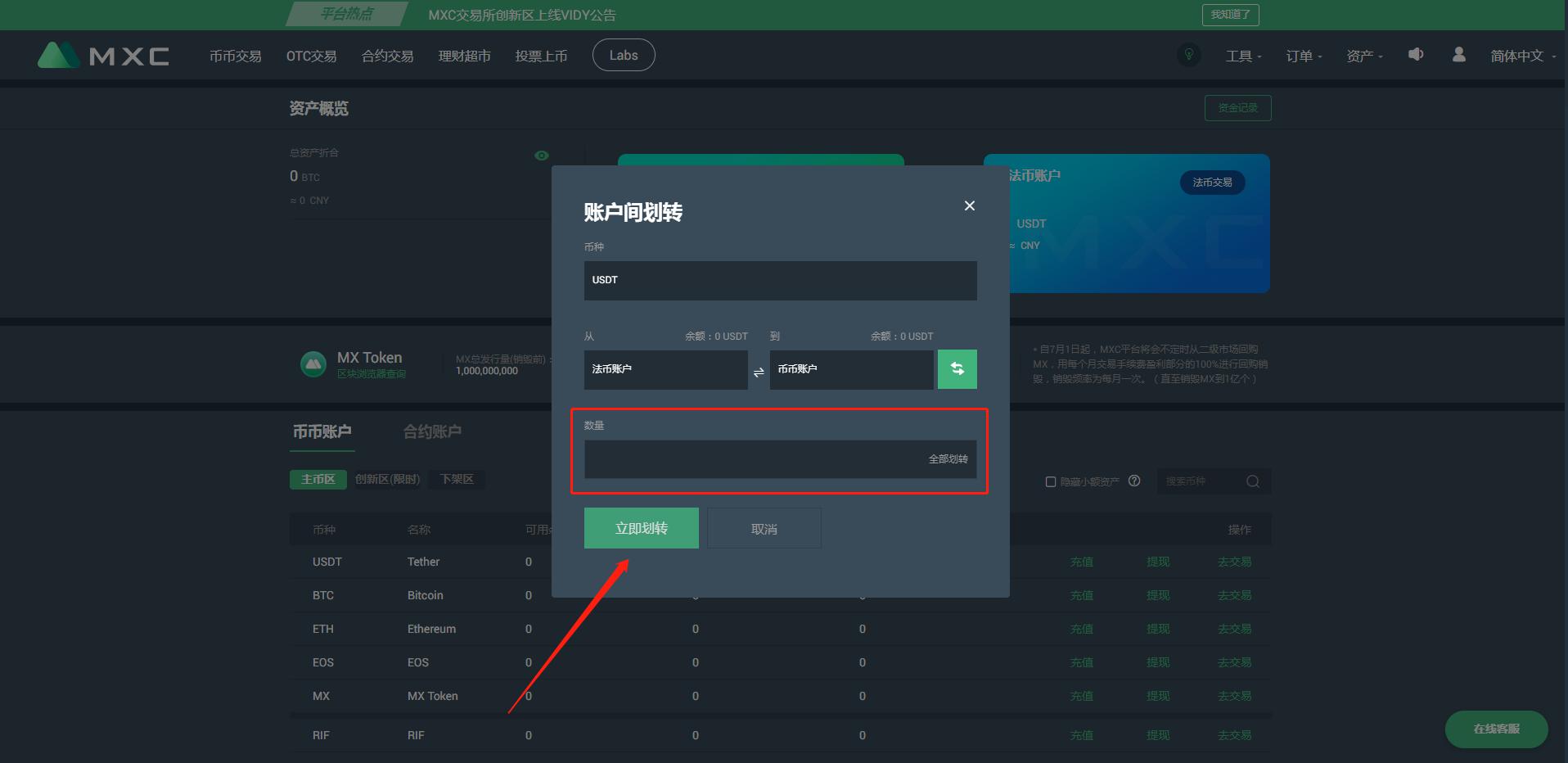Screen dimensions: 1568x763
Task: Close the account transfer dialog
Action: tap(970, 205)
